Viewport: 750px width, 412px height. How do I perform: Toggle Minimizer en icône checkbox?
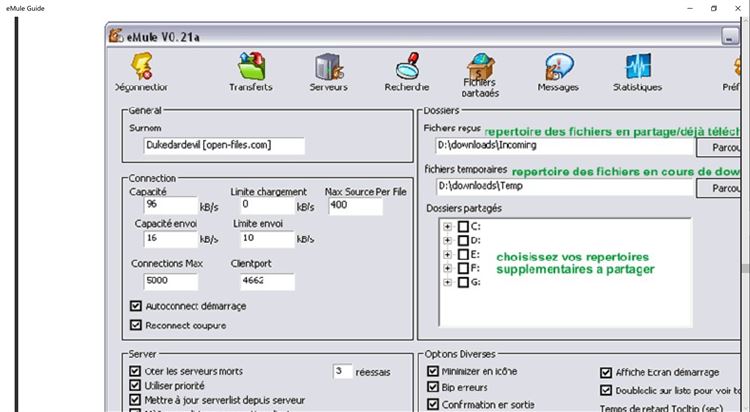click(x=433, y=371)
